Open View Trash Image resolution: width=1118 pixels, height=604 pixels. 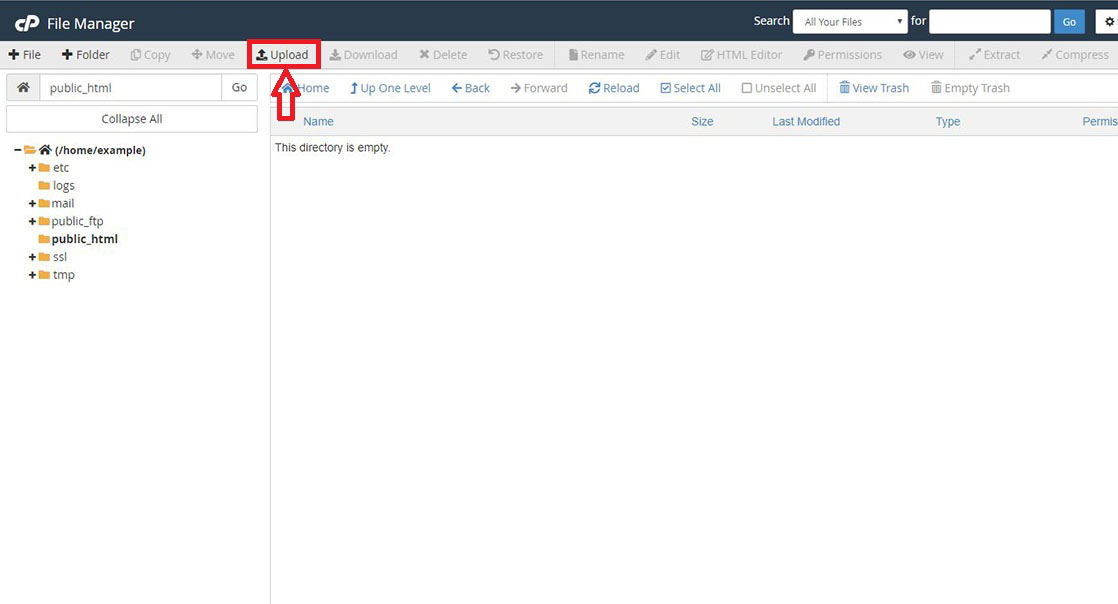coord(874,88)
